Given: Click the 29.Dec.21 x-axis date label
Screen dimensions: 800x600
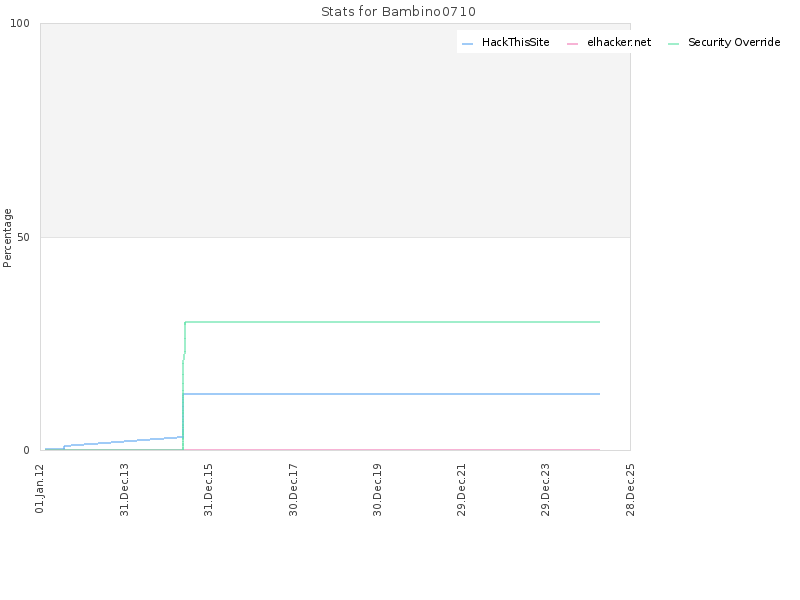Looking at the screenshot, I should [461, 490].
